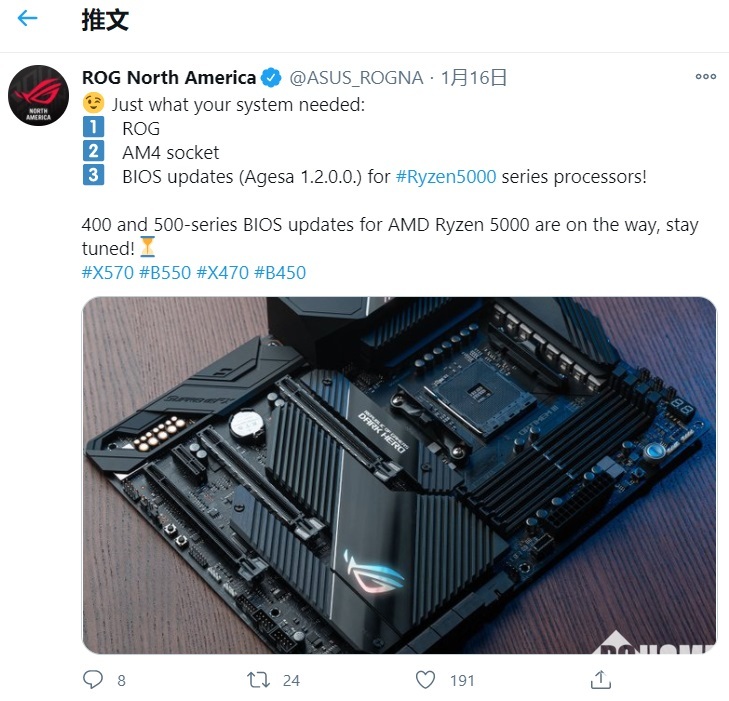This screenshot has height=701, width=729.
Task: Open the ROG North America profile avatar
Action: tap(38, 95)
